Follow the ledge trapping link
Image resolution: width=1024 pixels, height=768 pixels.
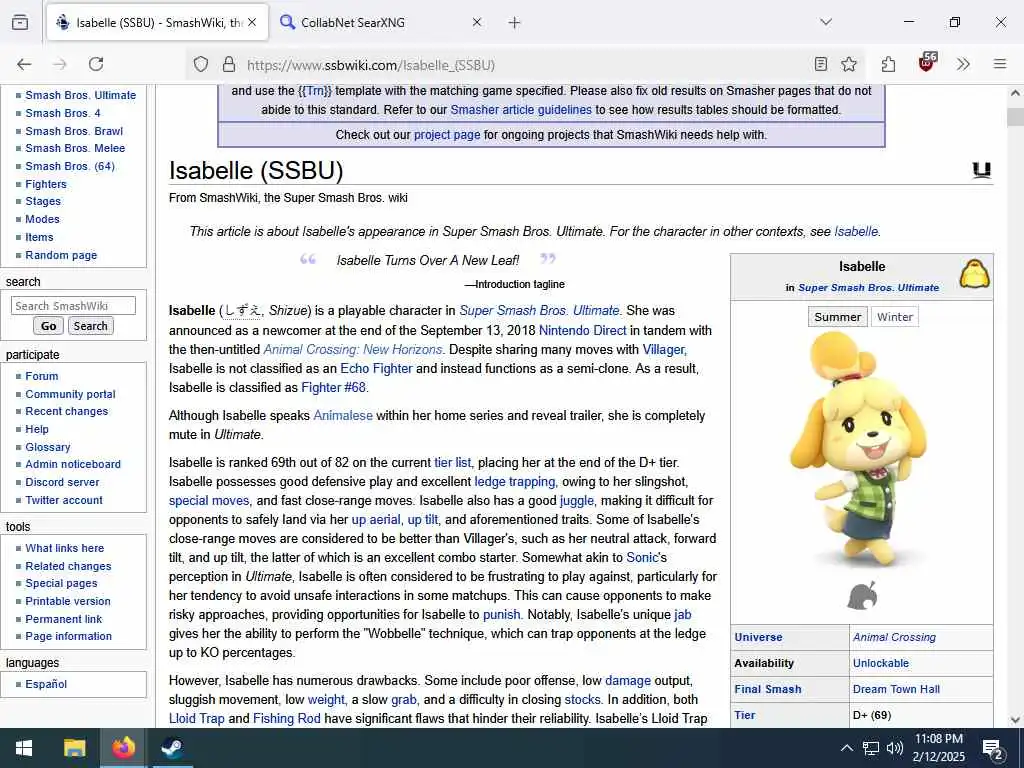[515, 481]
